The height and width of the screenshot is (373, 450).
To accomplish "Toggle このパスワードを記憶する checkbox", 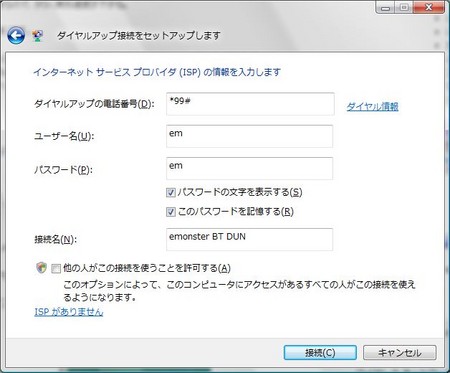I will pos(171,212).
